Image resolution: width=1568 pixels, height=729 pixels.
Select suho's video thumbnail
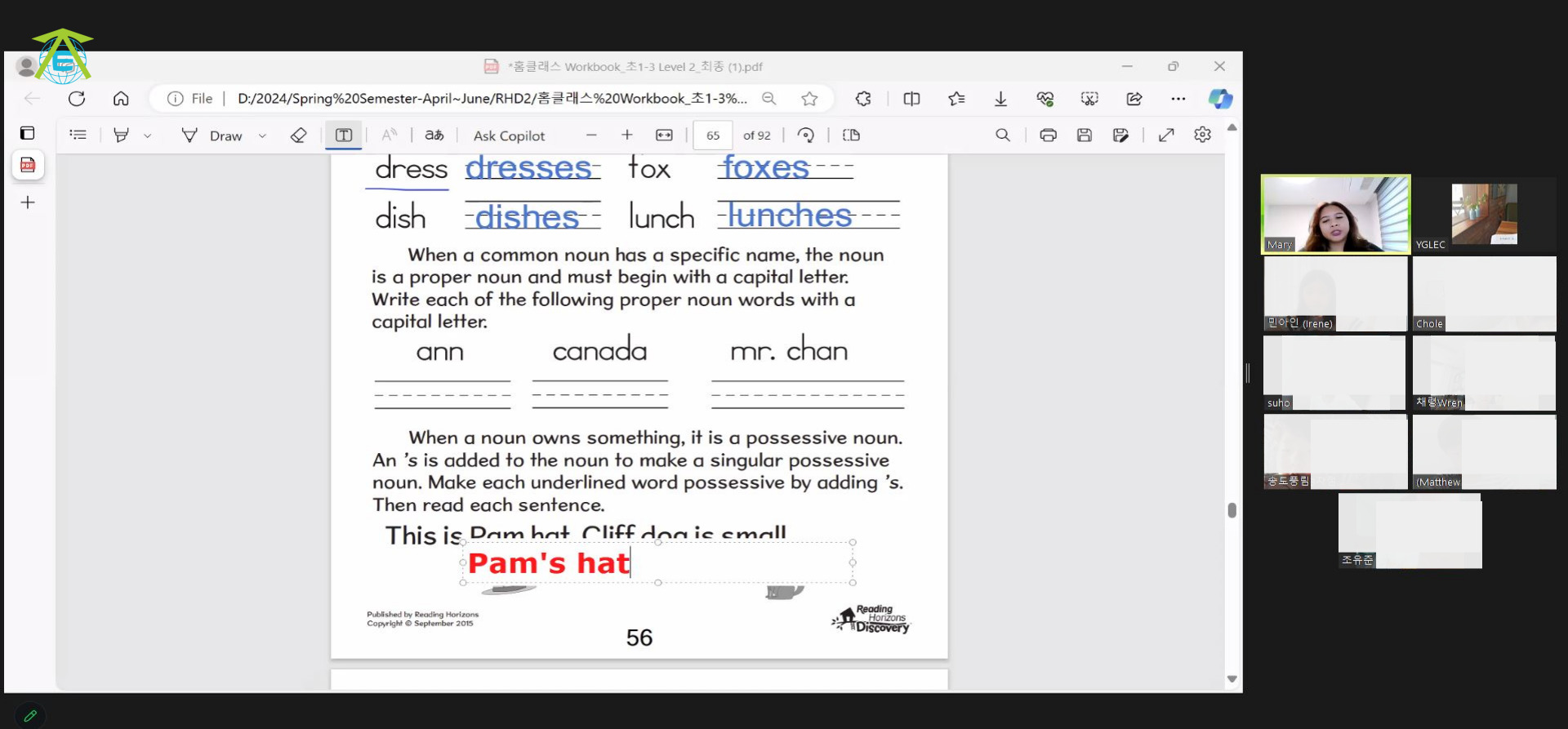click(1334, 372)
